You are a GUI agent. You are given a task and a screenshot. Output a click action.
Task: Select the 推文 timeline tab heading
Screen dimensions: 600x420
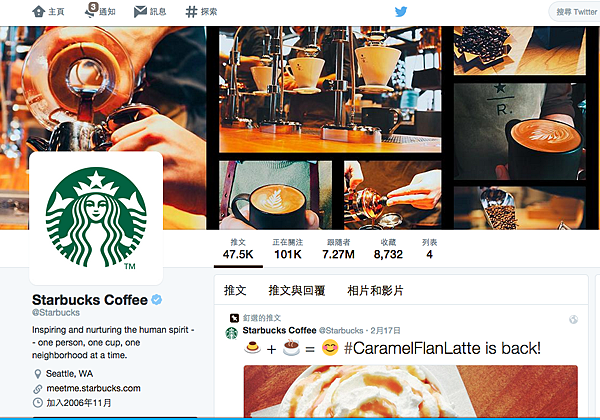(x=235, y=290)
